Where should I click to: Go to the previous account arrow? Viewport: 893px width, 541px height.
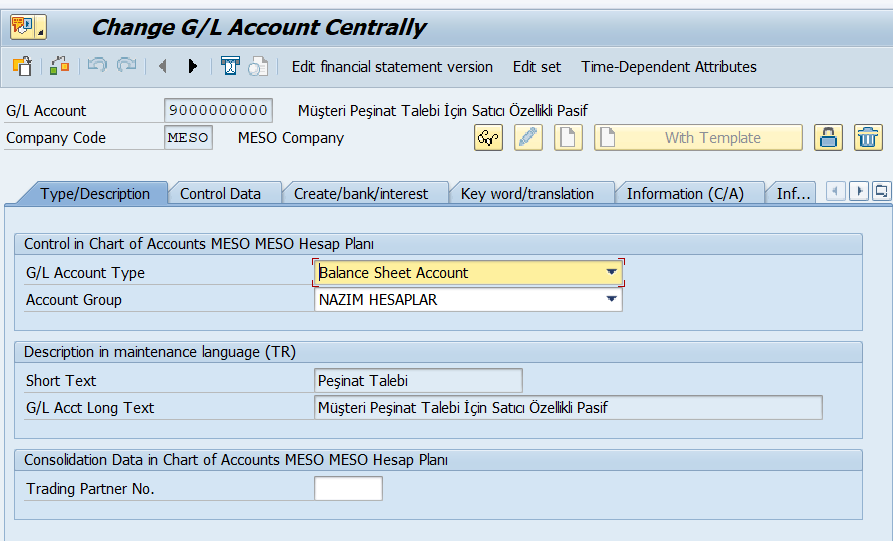pyautogui.click(x=163, y=66)
